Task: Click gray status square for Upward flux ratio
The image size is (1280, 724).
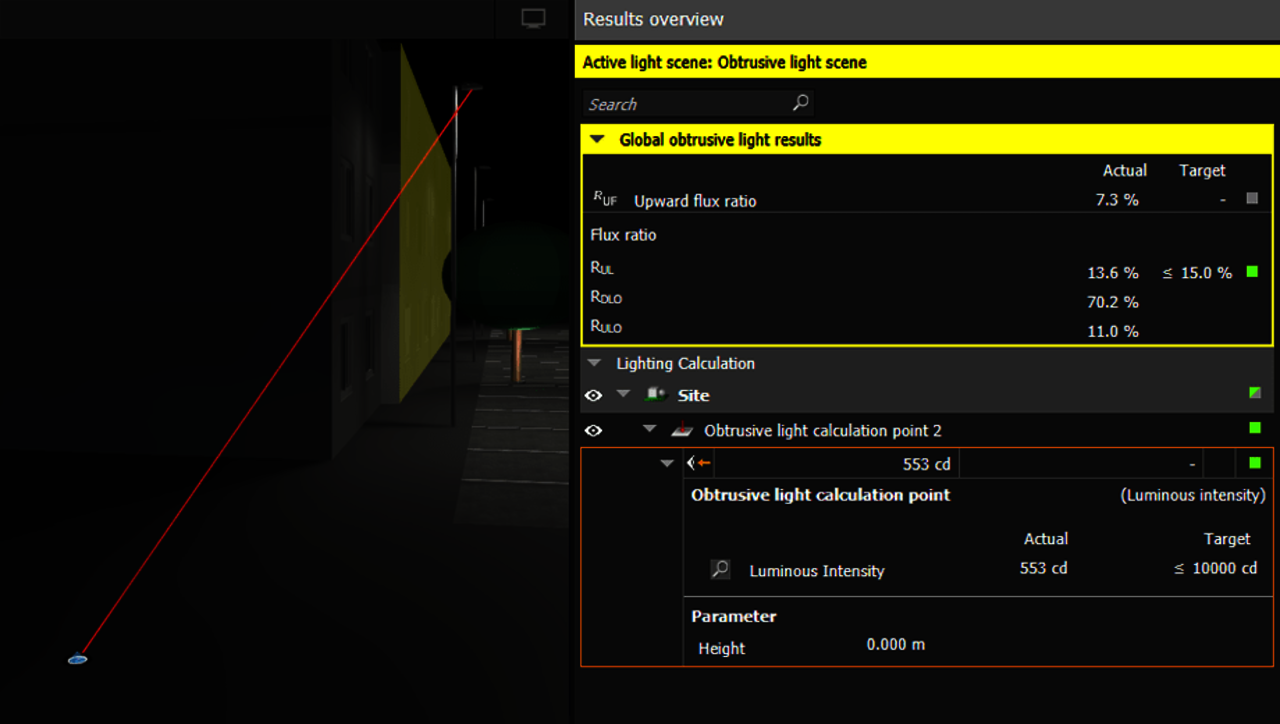Action: click(1252, 199)
